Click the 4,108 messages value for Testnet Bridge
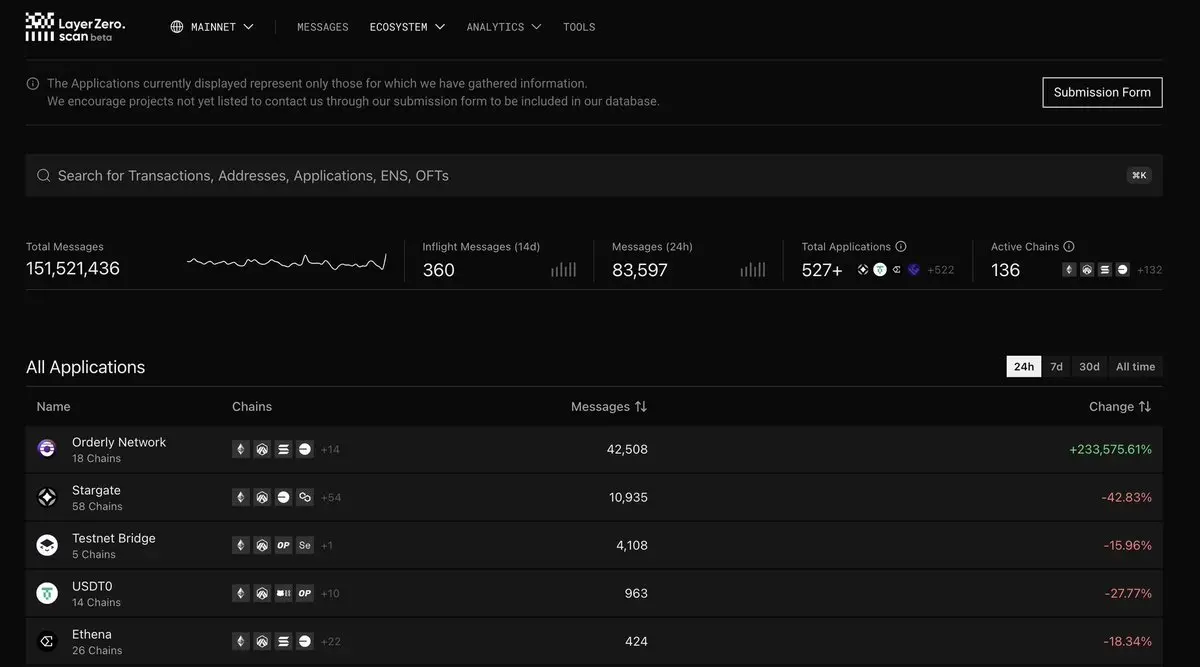This screenshot has height=667, width=1200. 632,545
